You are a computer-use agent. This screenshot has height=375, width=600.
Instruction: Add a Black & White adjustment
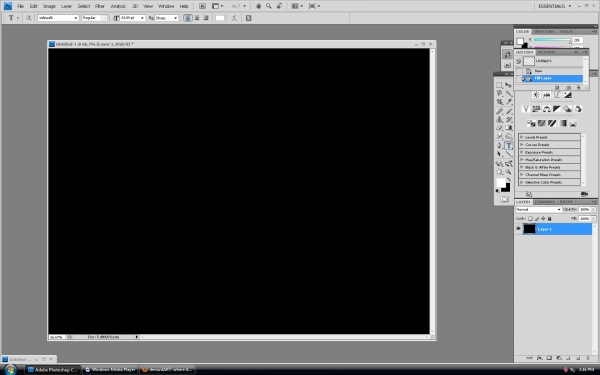click(557, 109)
